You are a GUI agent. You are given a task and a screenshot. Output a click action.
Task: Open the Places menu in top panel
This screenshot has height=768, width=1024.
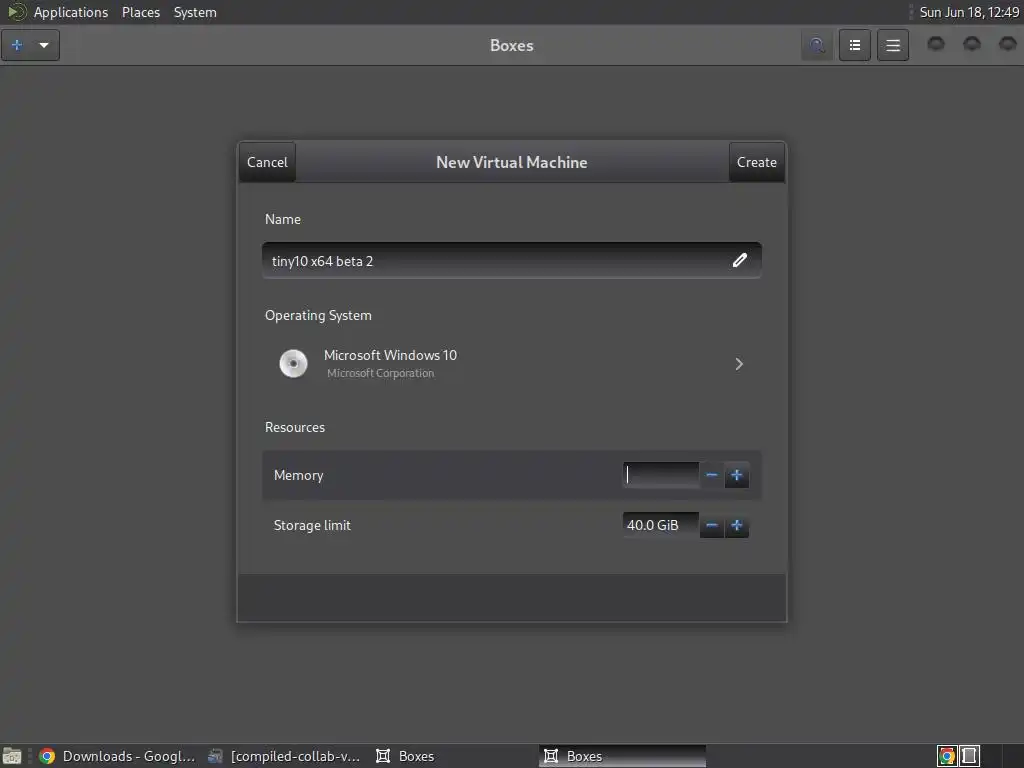click(140, 12)
